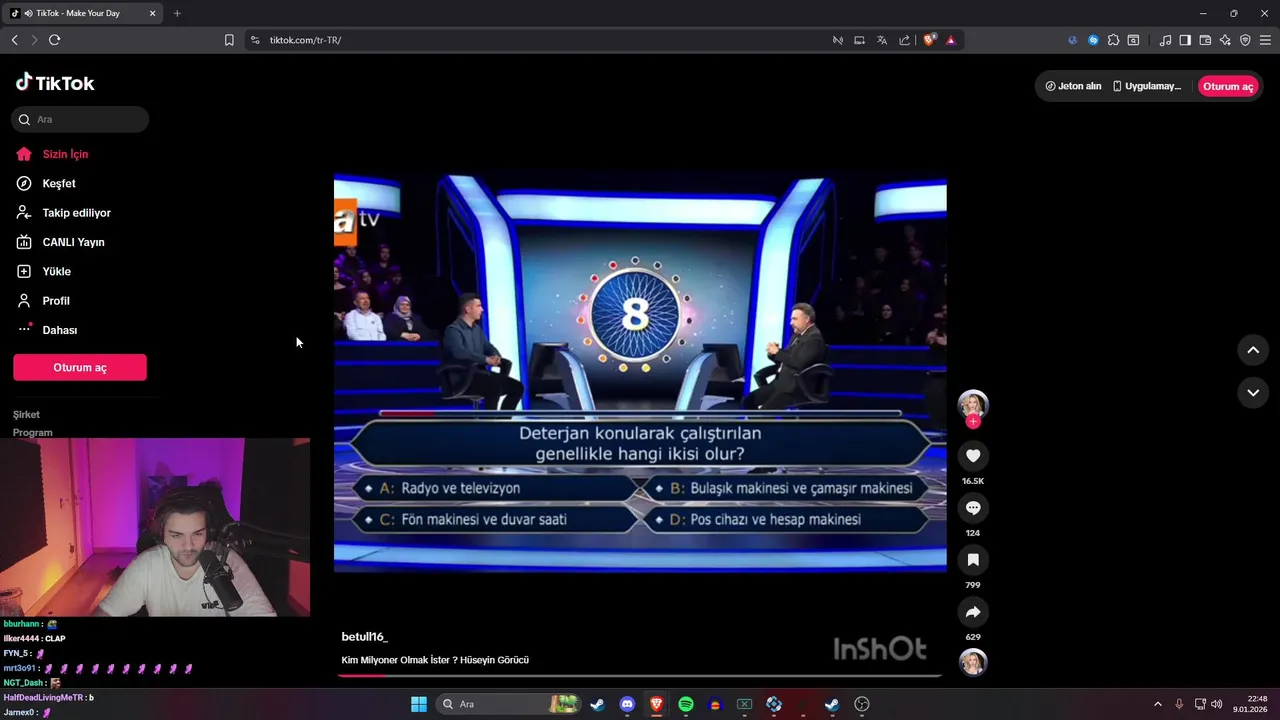Open Brave Rewards triangle icon

(x=951, y=40)
